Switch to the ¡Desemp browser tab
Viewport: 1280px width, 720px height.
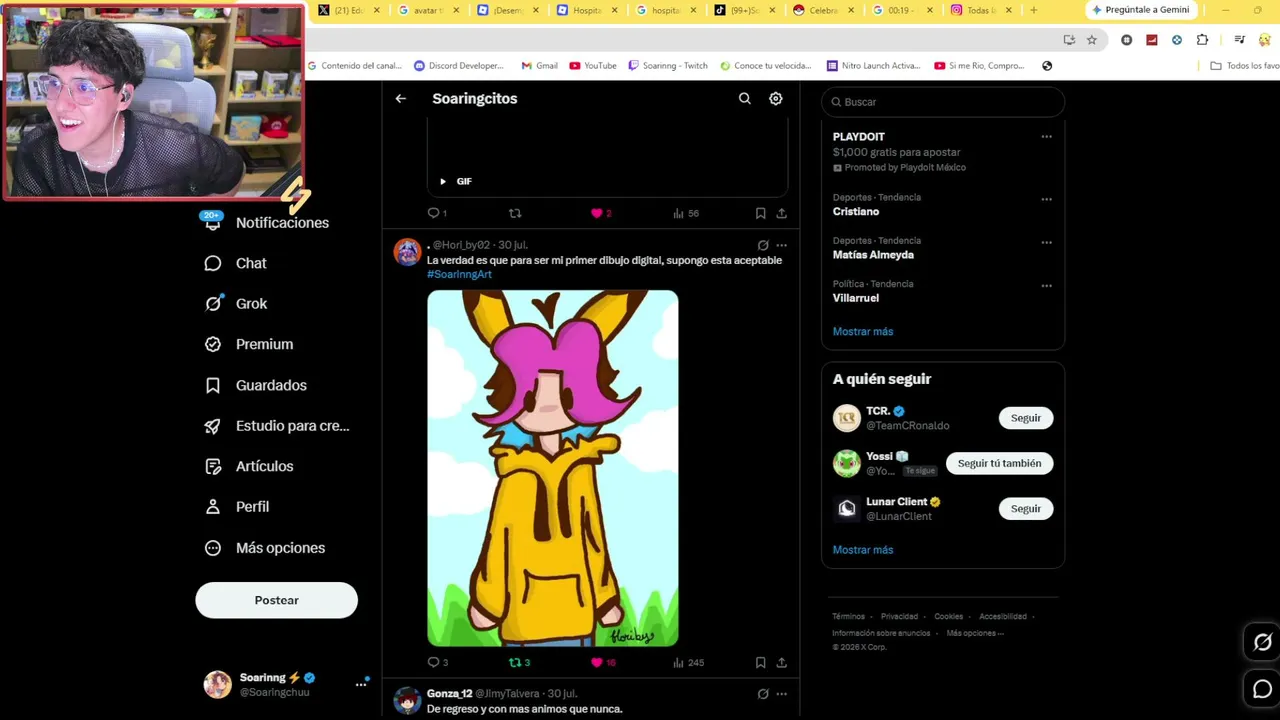507,10
